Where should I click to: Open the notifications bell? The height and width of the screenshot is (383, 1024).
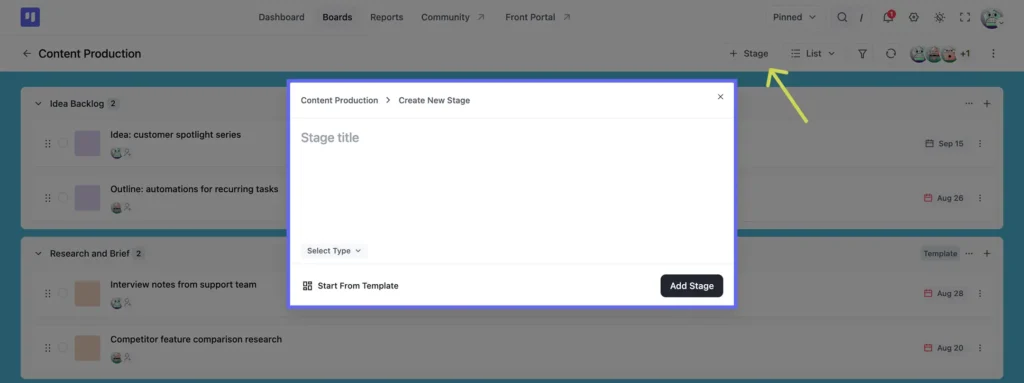[x=888, y=17]
